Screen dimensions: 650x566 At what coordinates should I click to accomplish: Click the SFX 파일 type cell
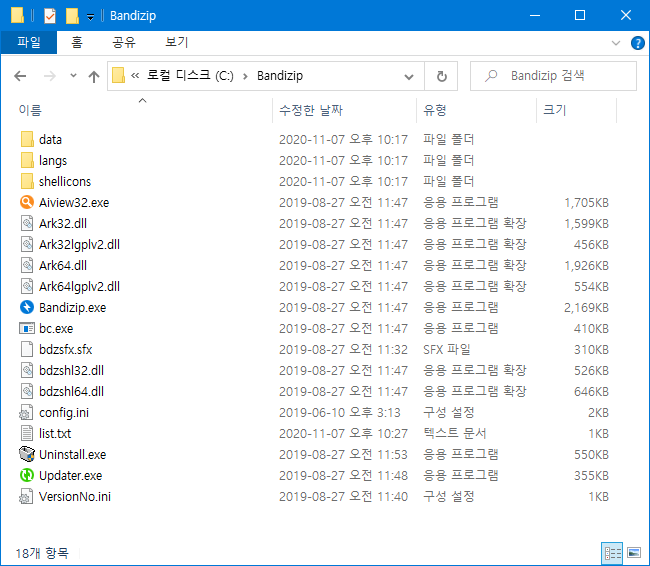pos(447,350)
